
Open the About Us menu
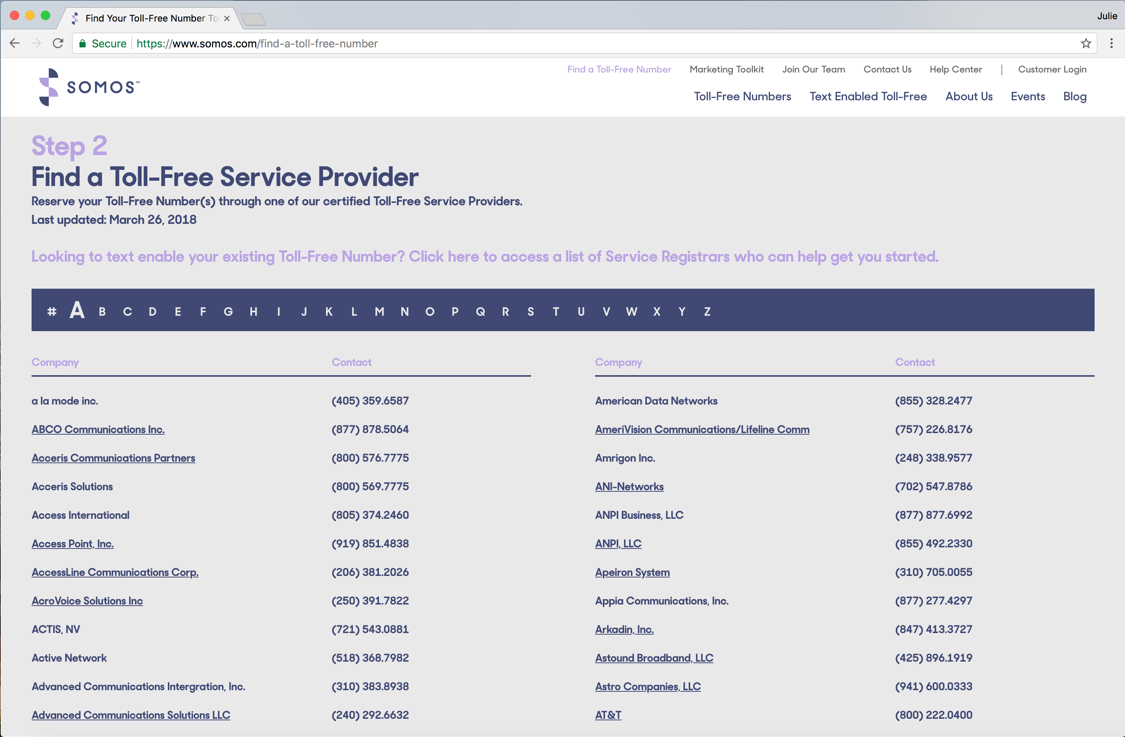tap(968, 97)
